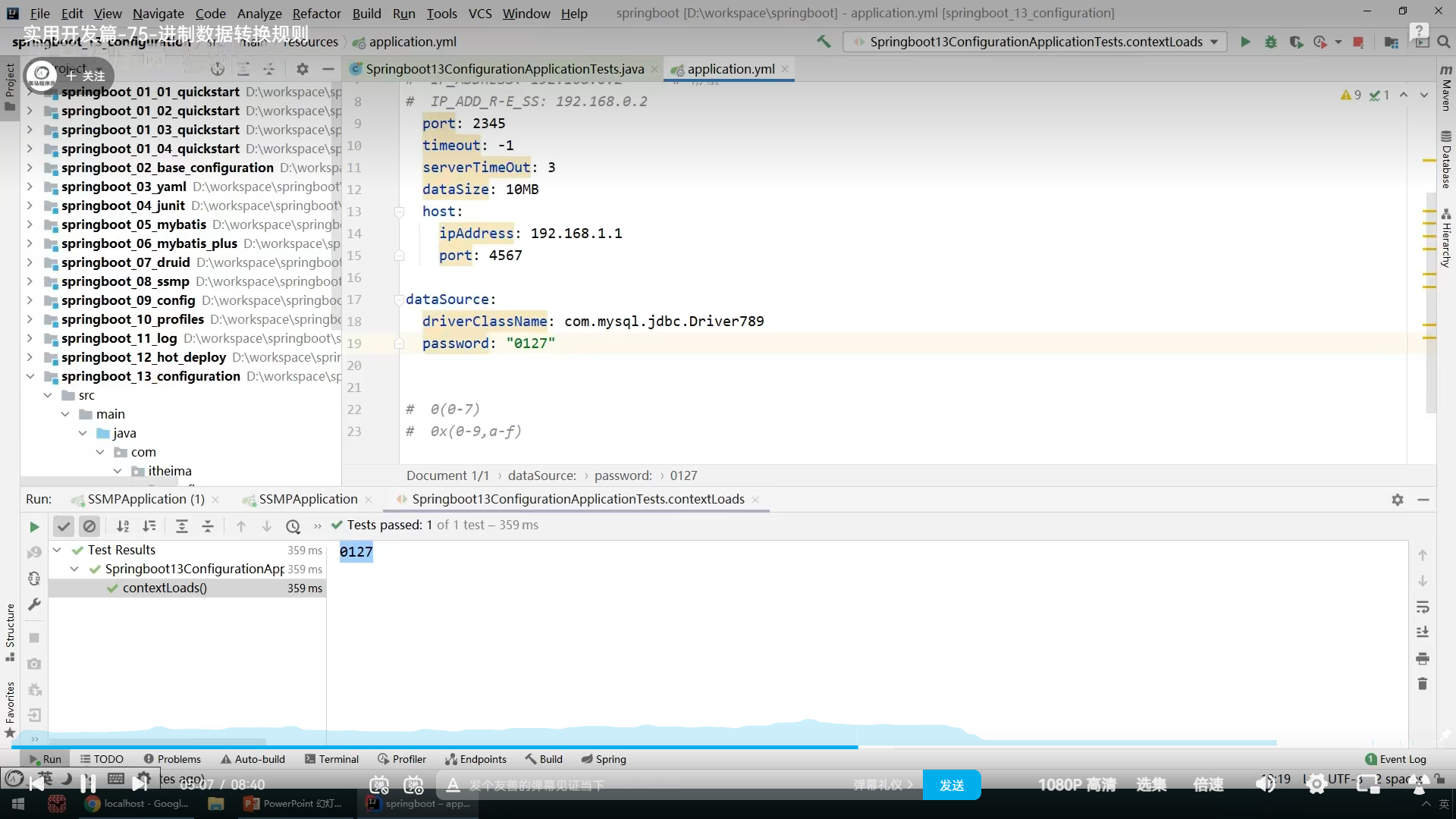Click the Debug bug icon in toolbar
Image resolution: width=1456 pixels, height=819 pixels.
point(1271,42)
